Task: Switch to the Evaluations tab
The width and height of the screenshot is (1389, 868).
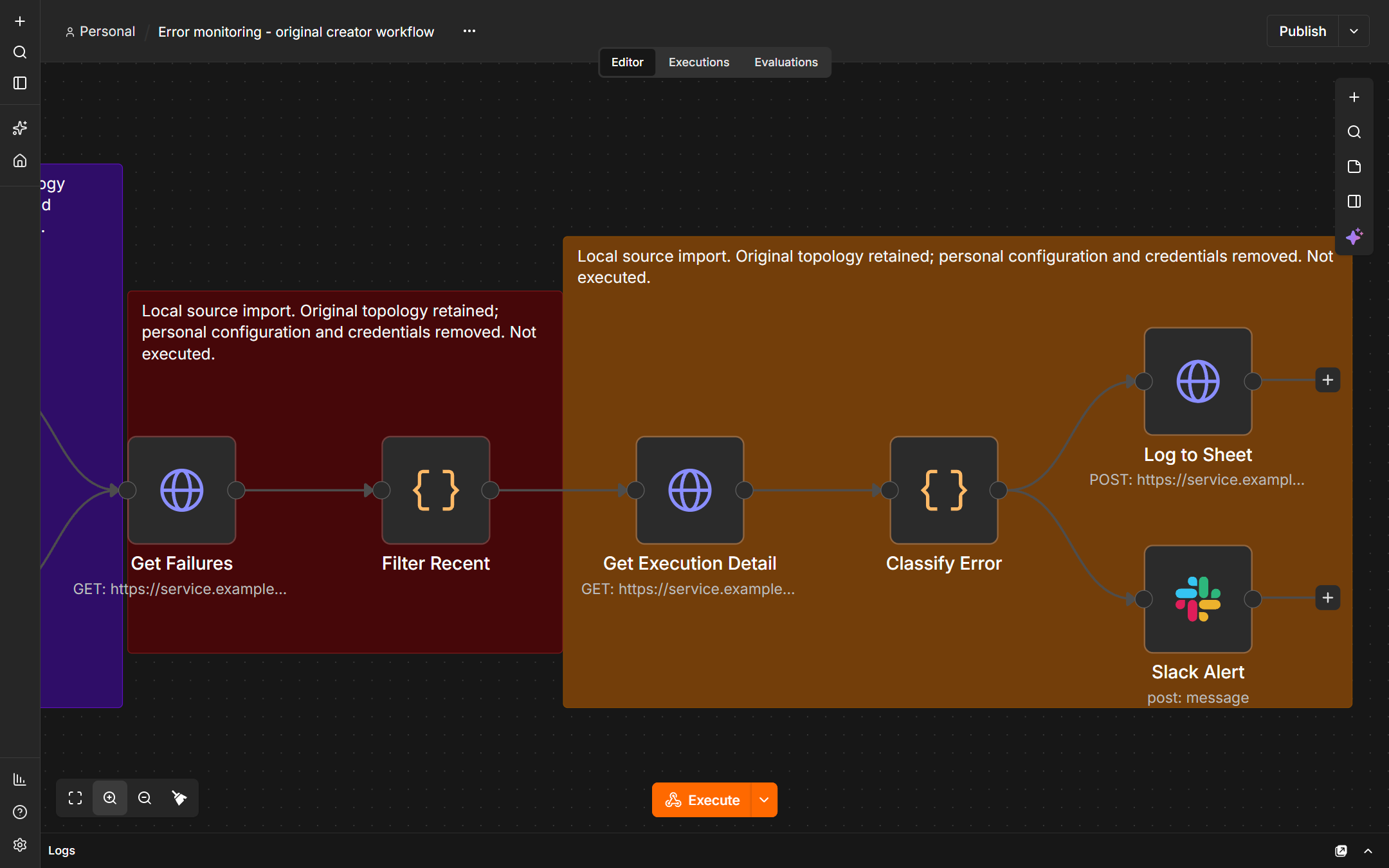Action: click(786, 62)
